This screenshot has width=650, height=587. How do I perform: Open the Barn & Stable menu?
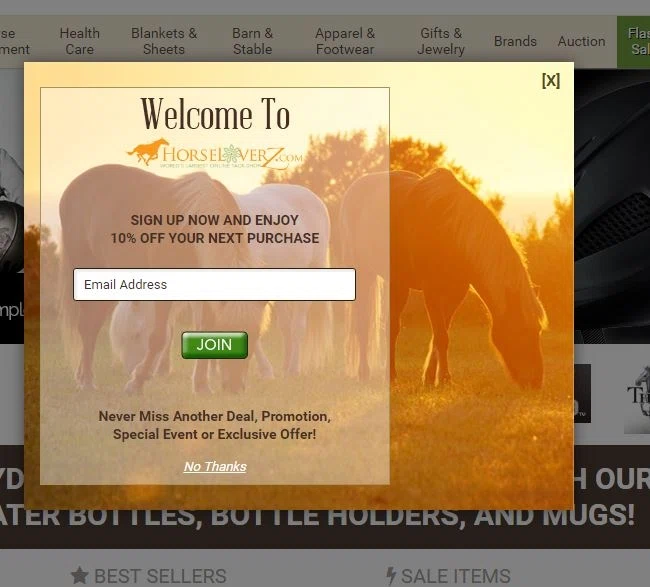coord(252,41)
